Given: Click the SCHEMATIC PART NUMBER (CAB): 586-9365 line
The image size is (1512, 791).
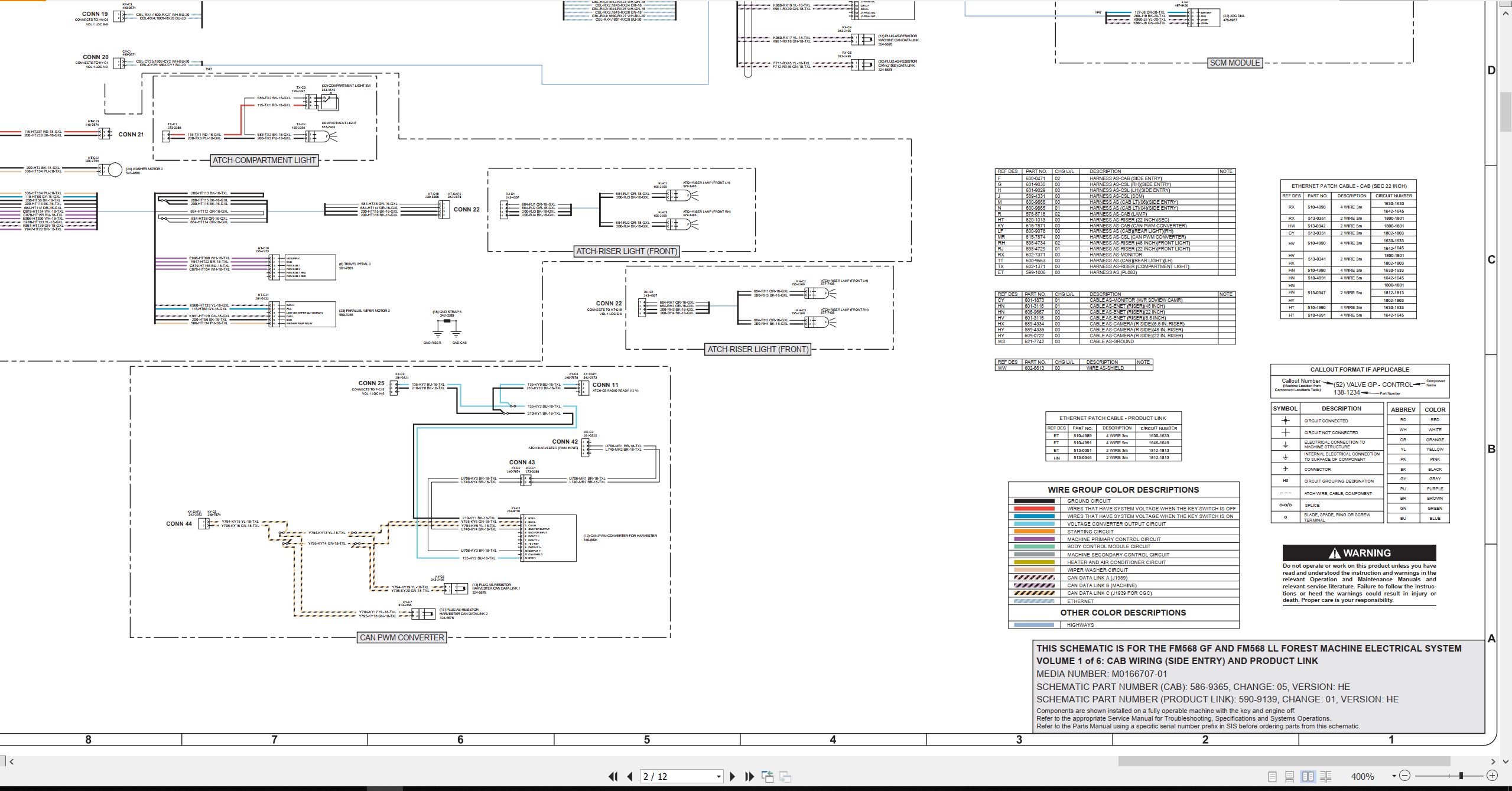Looking at the screenshot, I should (x=1193, y=687).
